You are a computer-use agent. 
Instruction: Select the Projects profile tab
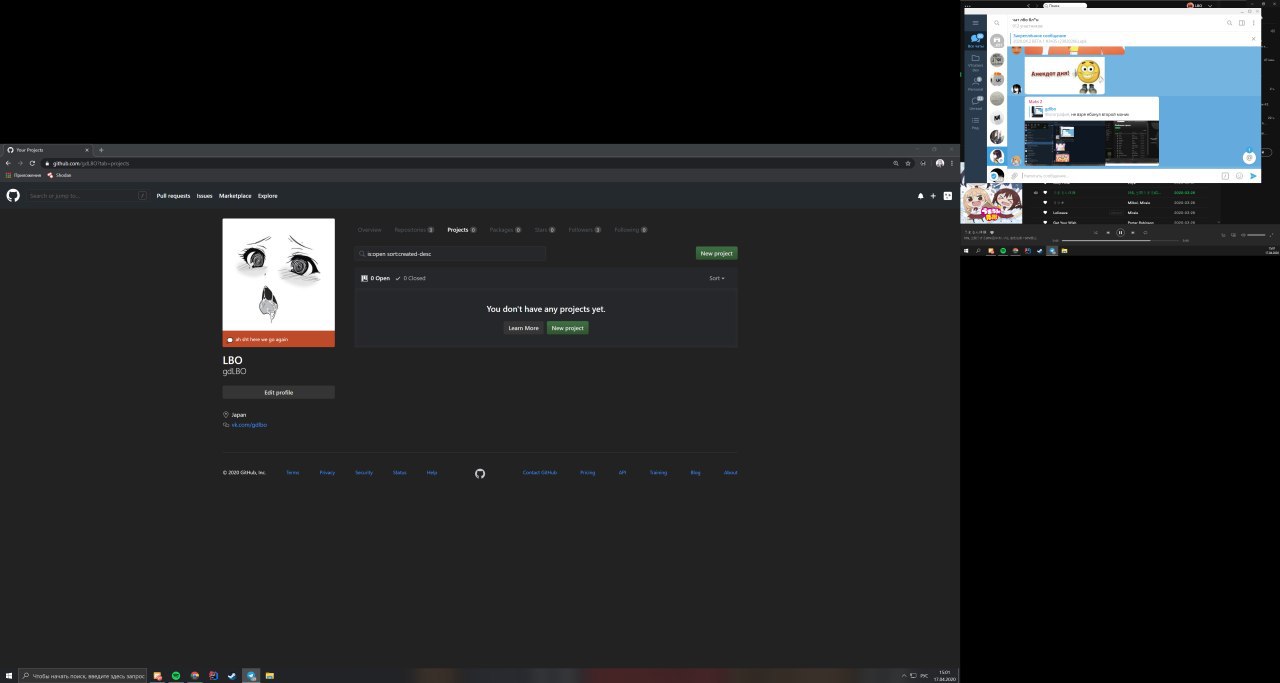point(462,230)
